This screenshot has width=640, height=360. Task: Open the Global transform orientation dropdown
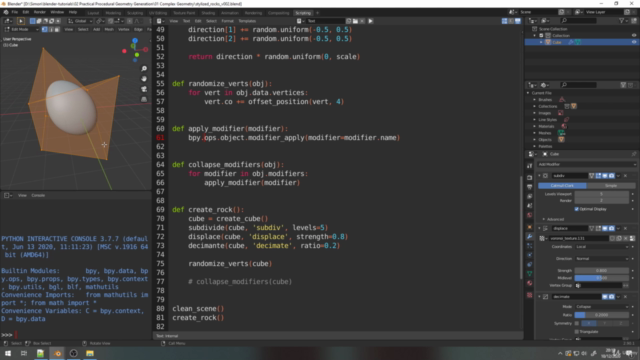click(80, 21)
